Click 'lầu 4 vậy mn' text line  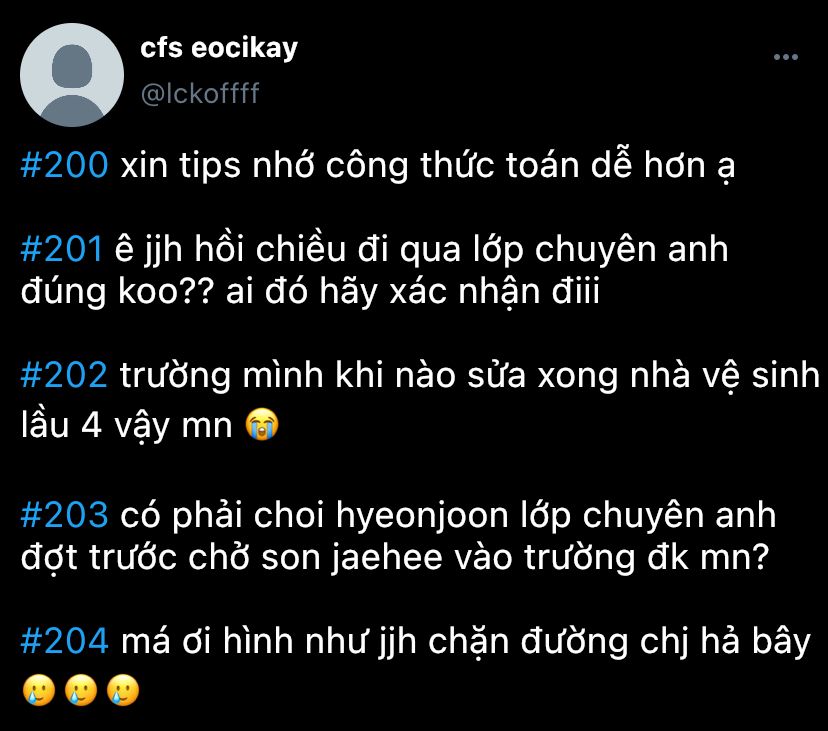pos(127,425)
